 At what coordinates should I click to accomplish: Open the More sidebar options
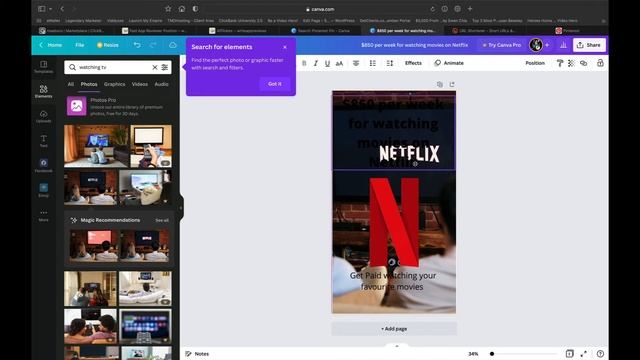coord(44,215)
